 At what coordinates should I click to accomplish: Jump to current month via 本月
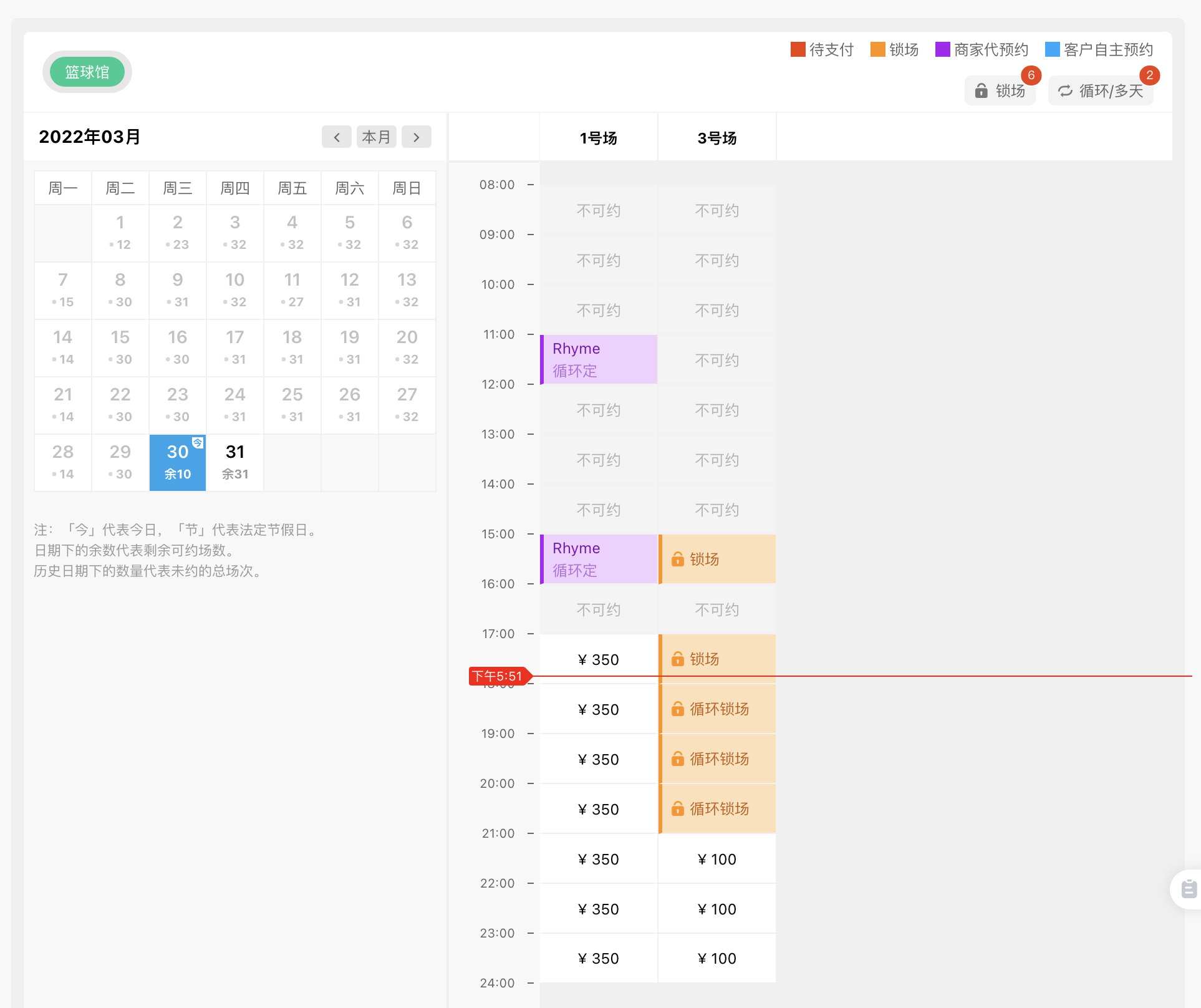pyautogui.click(x=377, y=137)
